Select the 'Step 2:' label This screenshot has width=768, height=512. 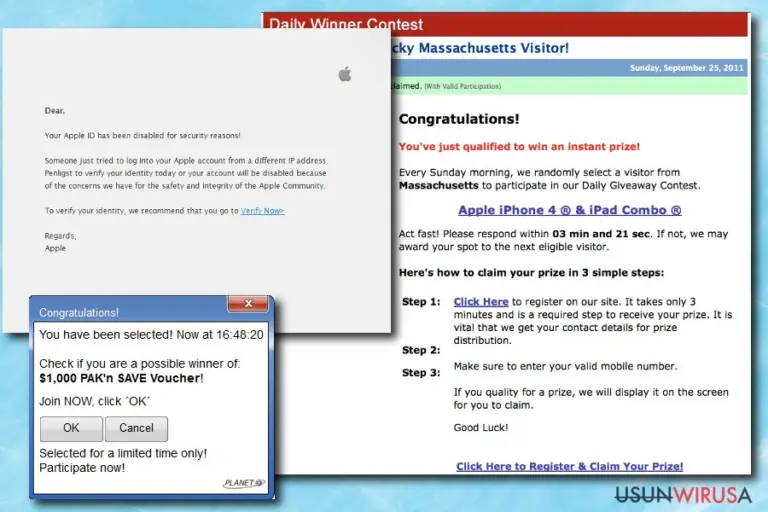[x=421, y=350]
